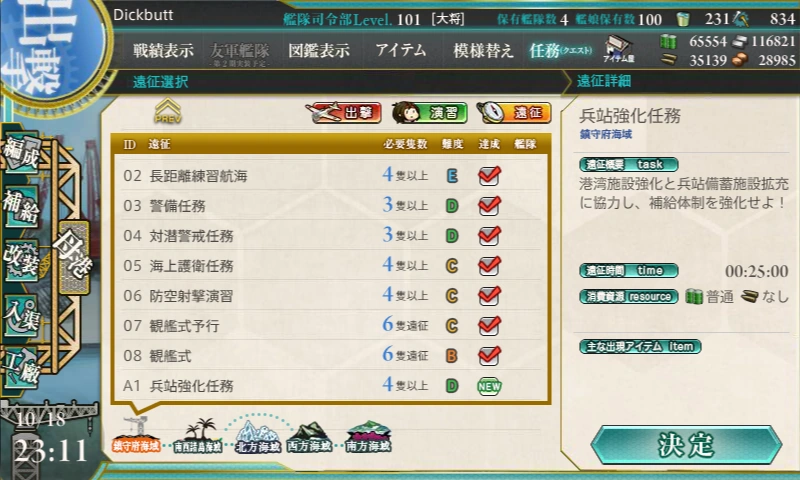Open the 任務 quest menu
Viewport: 800px width, 480px height.
560,50
